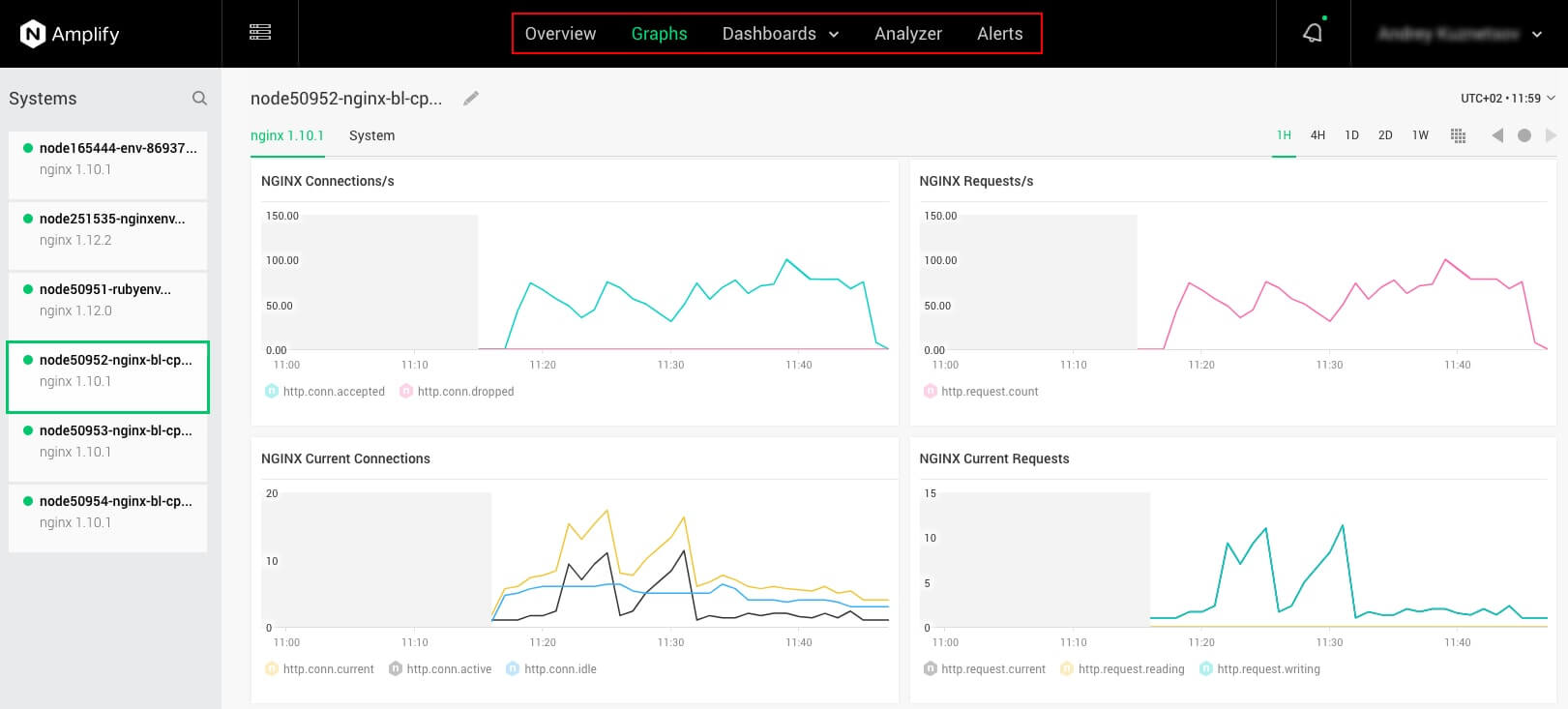Open the UTC+02 timezone dropdown
Image resolution: width=1568 pixels, height=709 pixels.
[1507, 98]
